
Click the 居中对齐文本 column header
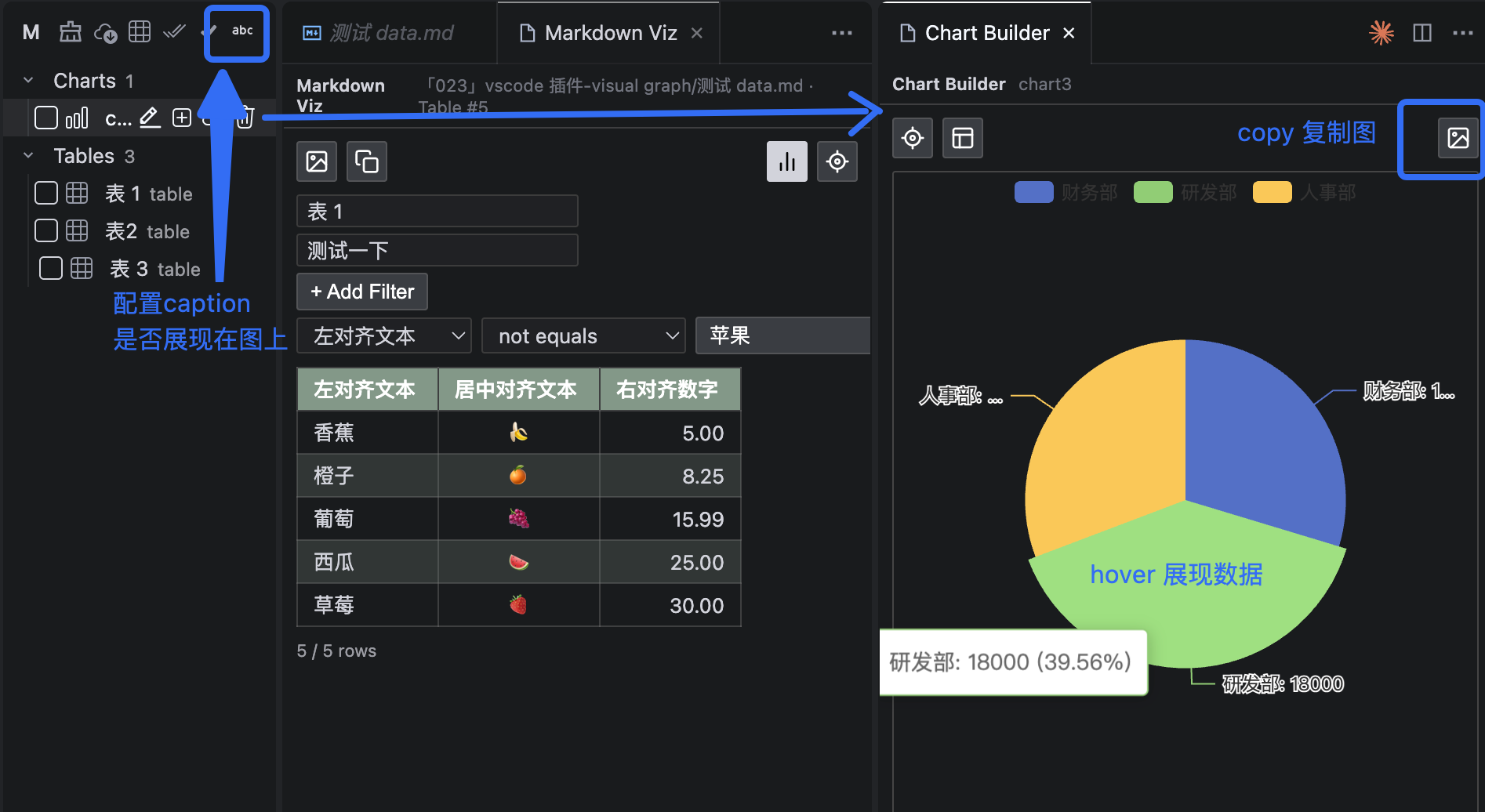coord(519,389)
